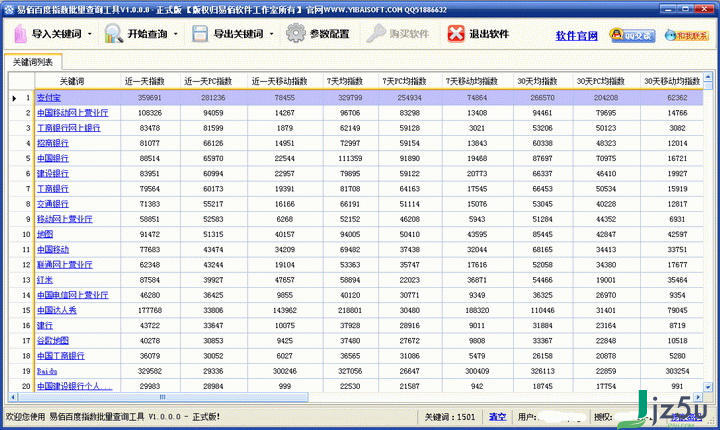Screen dimensions: 720x430
Task: Sort by the 7天PC均指数 column header
Action: 410,81
